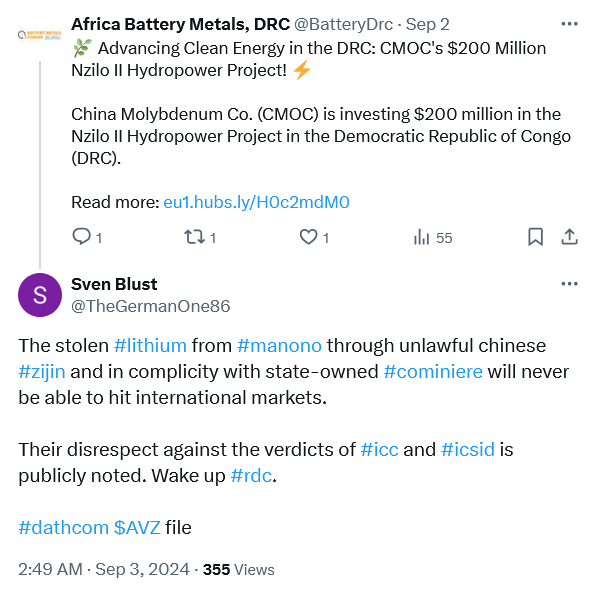This screenshot has width=598, height=590.
Task: Open the 2:49 AM Sep 3, 2024 timestamp
Action: click(104, 569)
